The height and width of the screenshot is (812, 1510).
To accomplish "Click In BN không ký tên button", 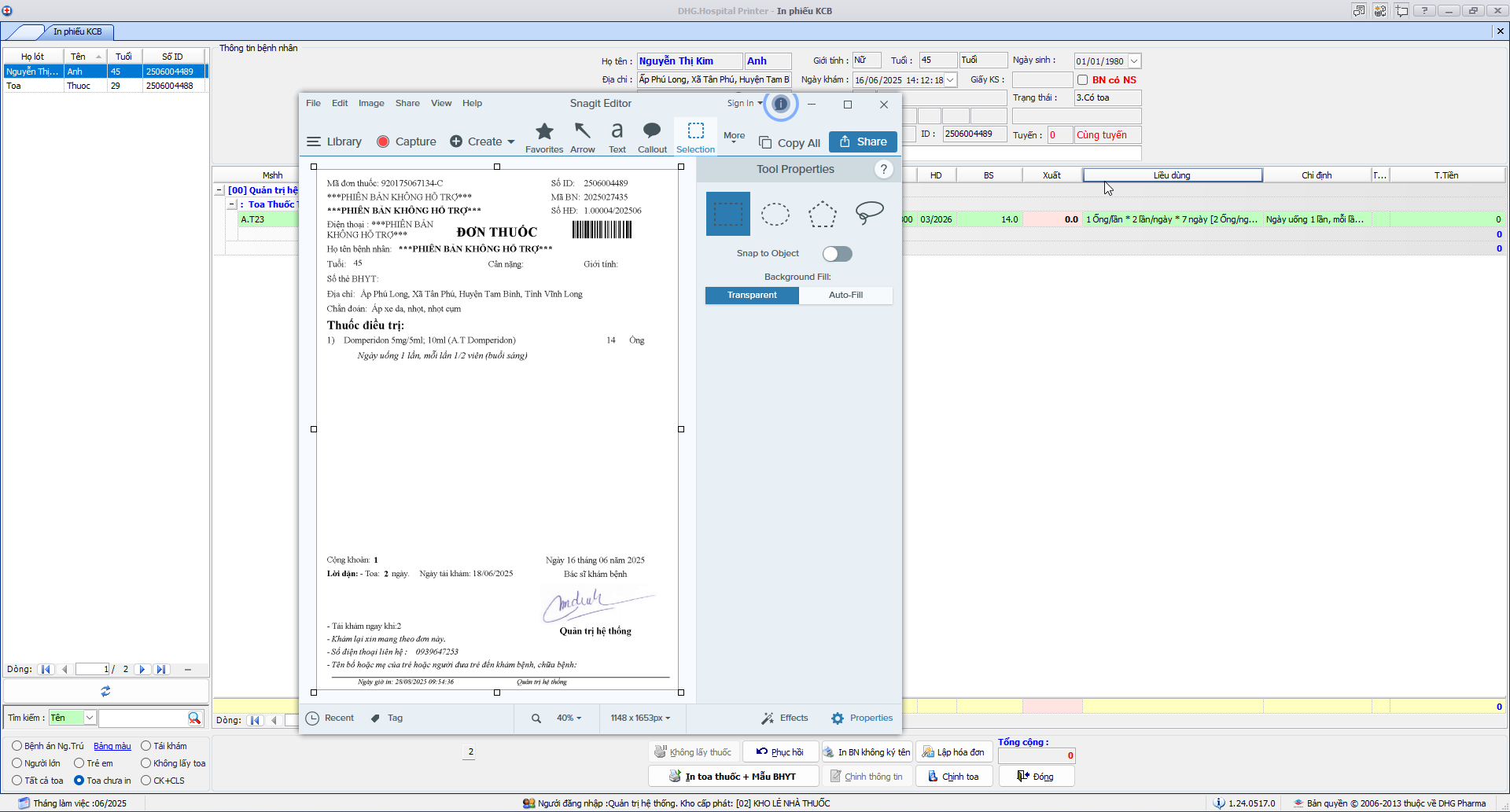I will pyautogui.click(x=867, y=752).
